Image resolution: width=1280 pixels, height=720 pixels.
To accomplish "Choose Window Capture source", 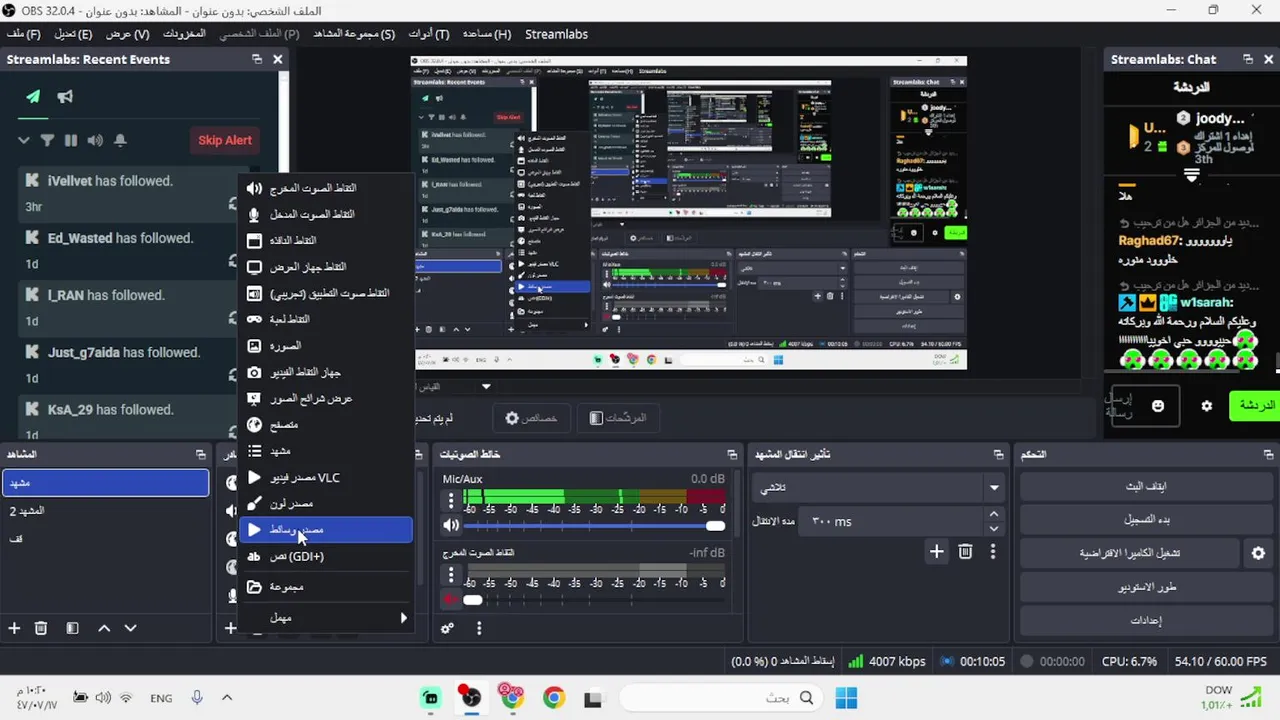I will (326, 240).
